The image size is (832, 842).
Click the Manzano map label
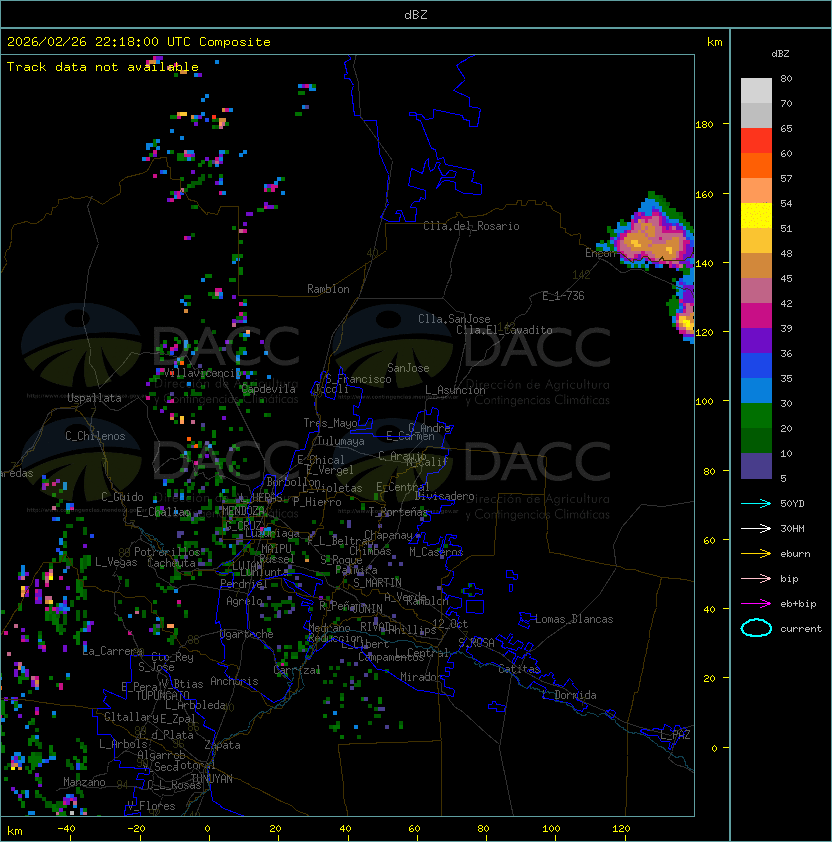click(84, 782)
